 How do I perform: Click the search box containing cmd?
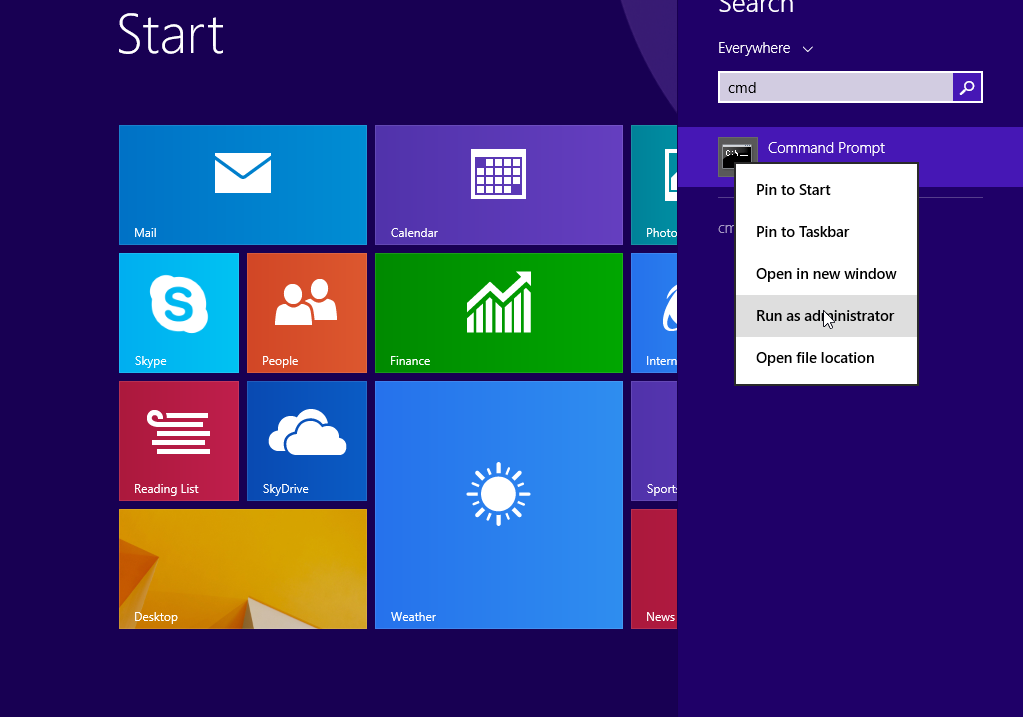click(836, 87)
